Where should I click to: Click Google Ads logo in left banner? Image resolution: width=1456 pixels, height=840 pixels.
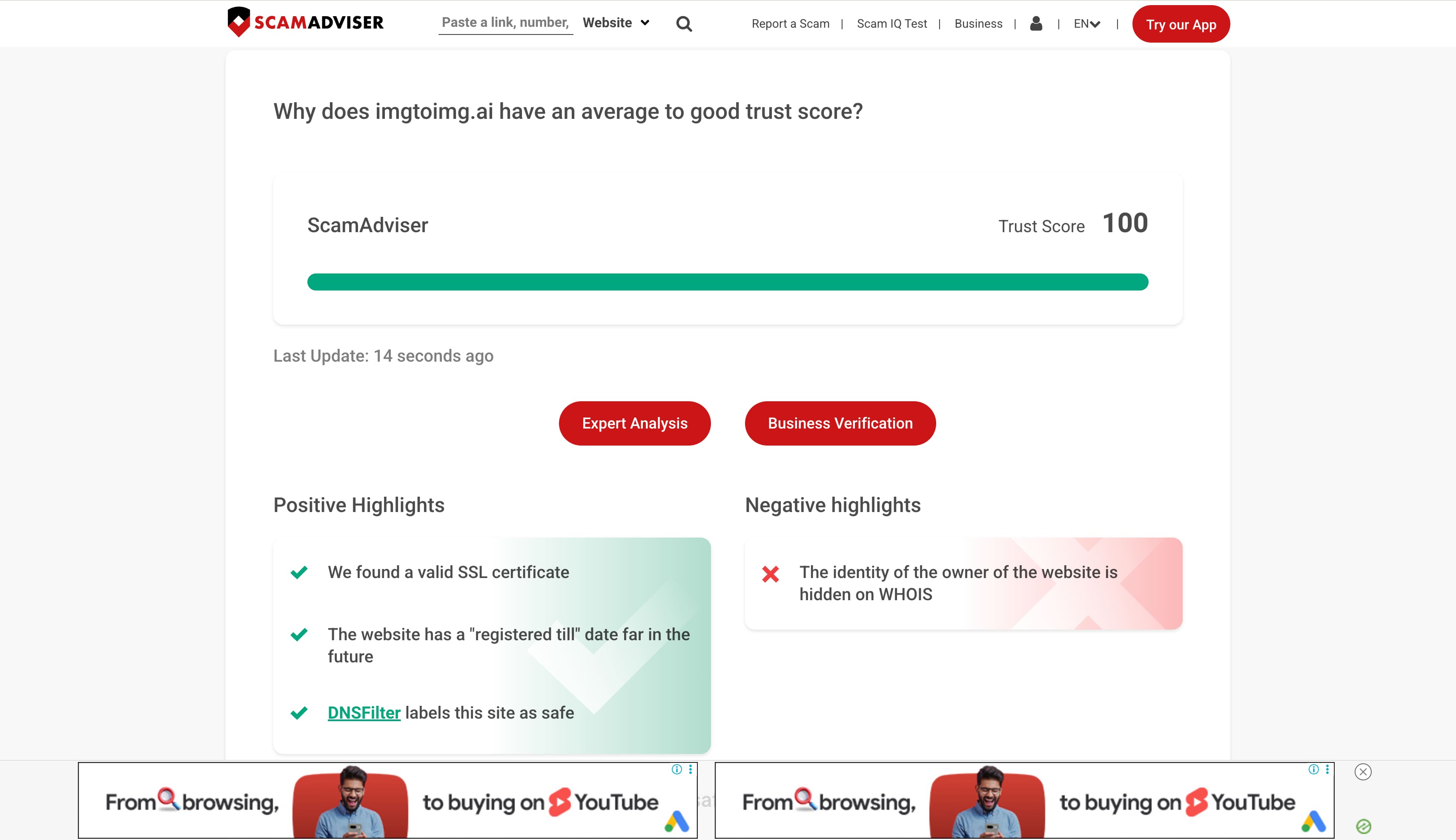pyautogui.click(x=677, y=821)
